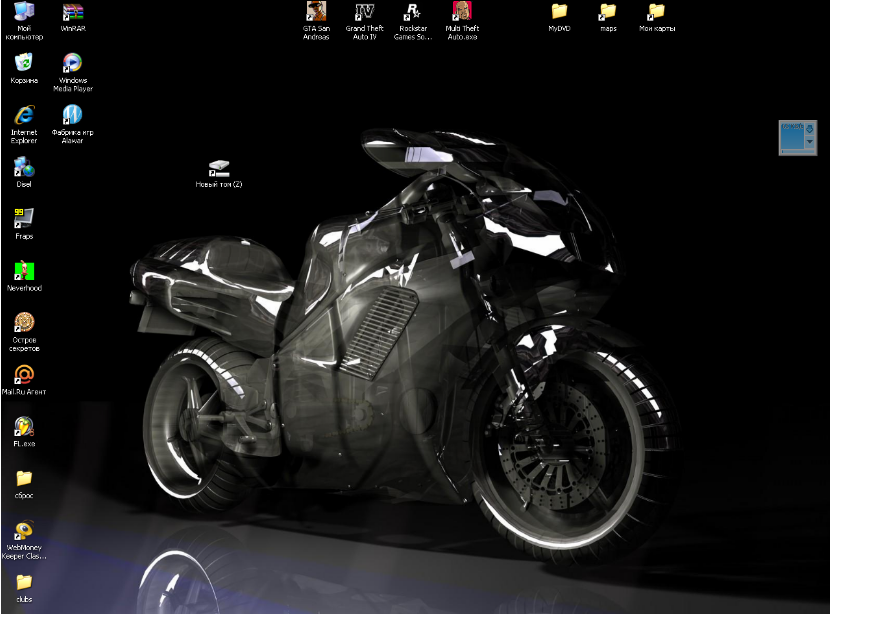Click the Windows Media Player icon
Image resolution: width=882 pixels, height=634 pixels.
point(73,64)
